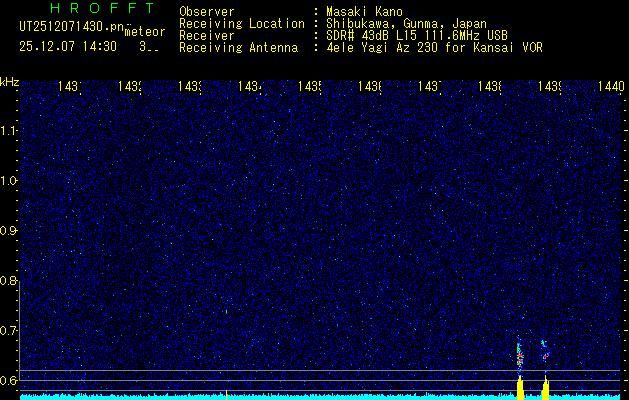Click the 1.0 kHz frequency label
The height and width of the screenshot is (400, 629).
[x=8, y=181]
